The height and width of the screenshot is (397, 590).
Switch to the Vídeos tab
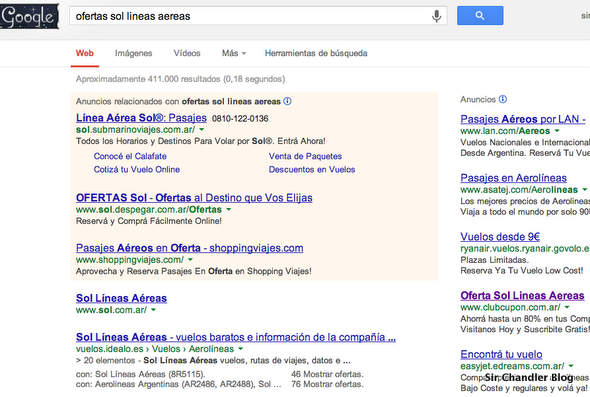187,53
